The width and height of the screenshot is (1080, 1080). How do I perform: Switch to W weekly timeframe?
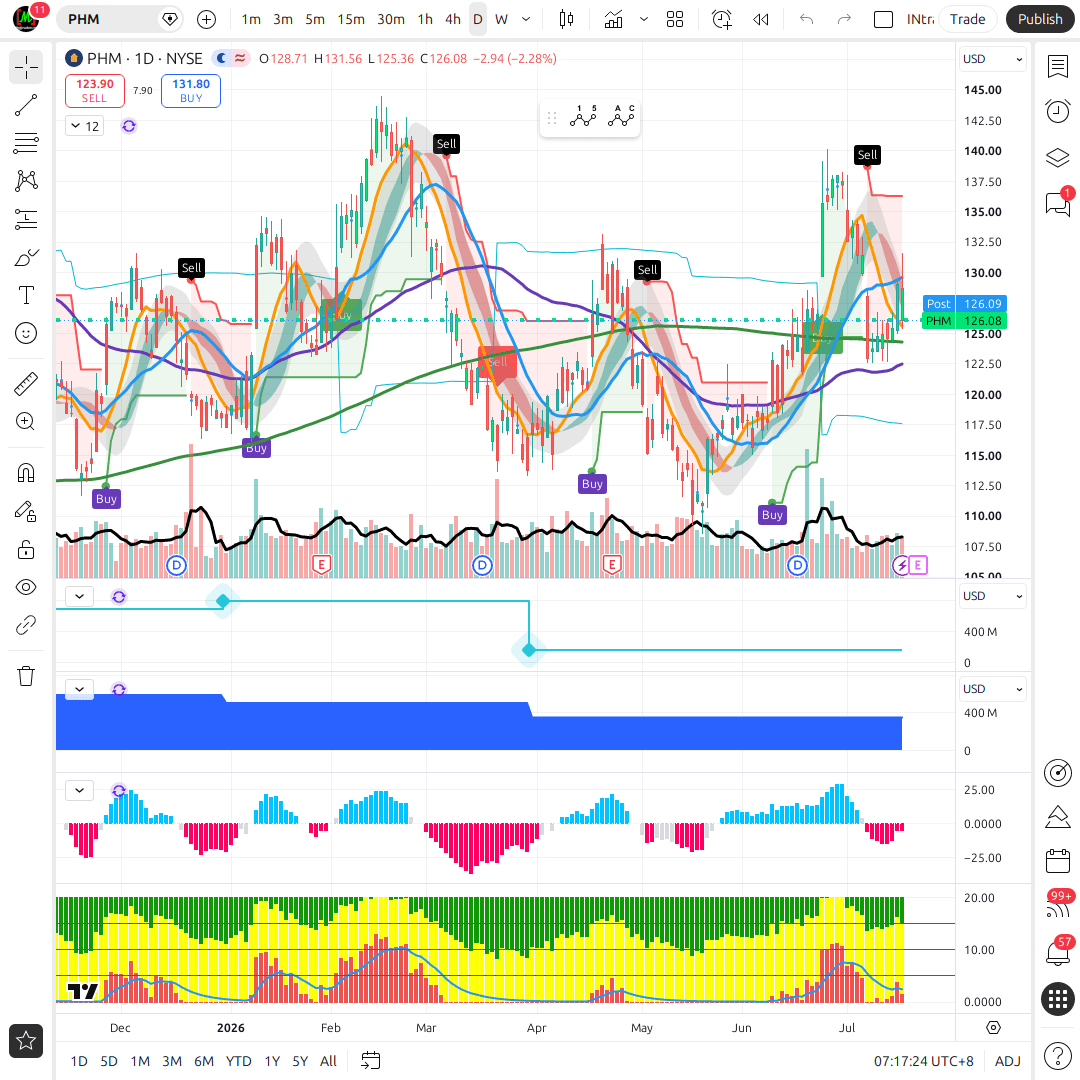pyautogui.click(x=501, y=19)
